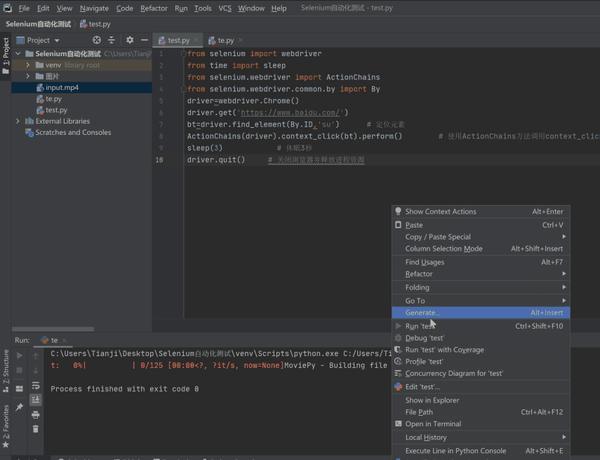Select Generate... in the context menu

[x=421, y=313]
